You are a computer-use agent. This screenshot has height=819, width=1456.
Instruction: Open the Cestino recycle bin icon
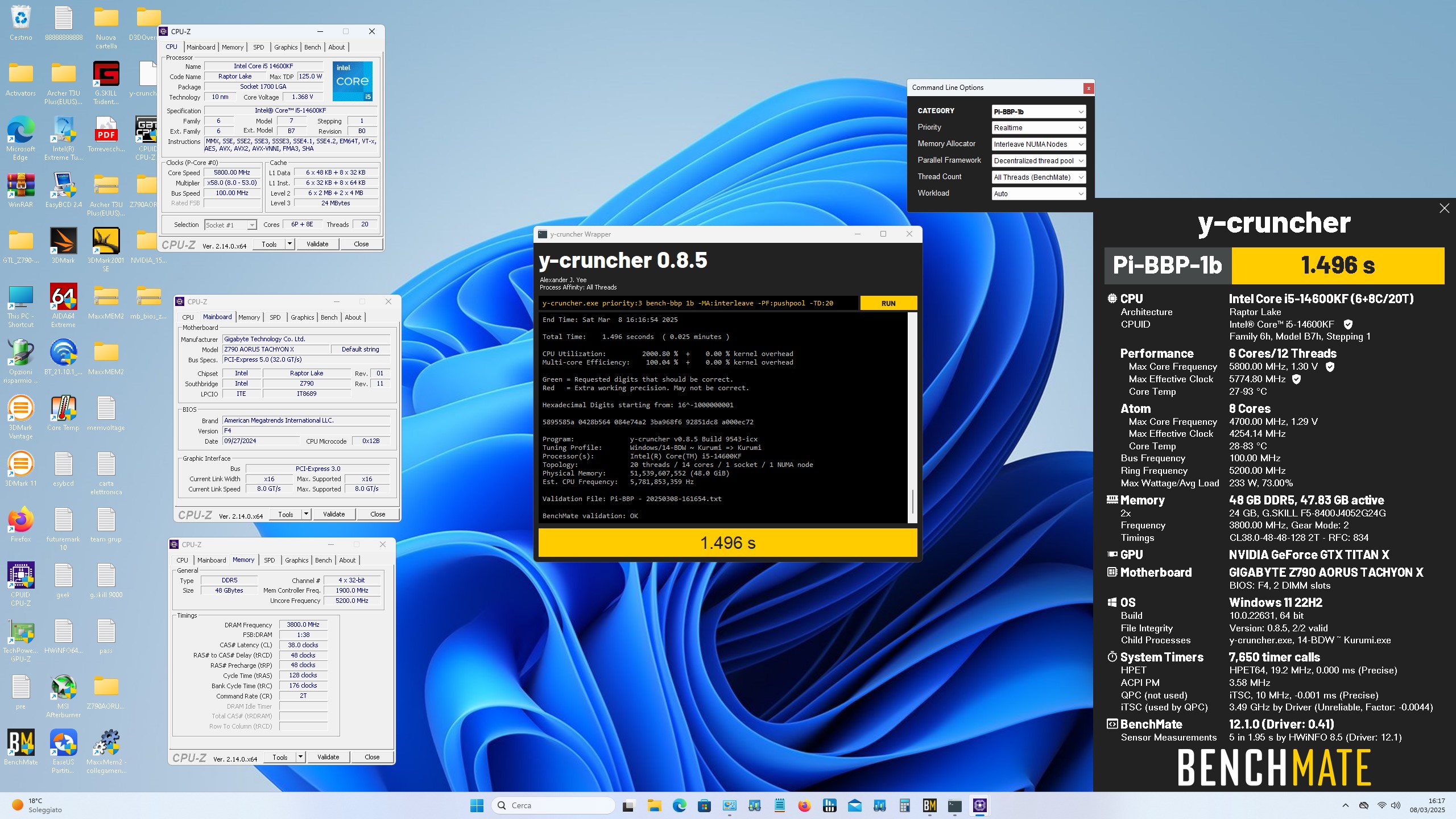pyautogui.click(x=20, y=23)
